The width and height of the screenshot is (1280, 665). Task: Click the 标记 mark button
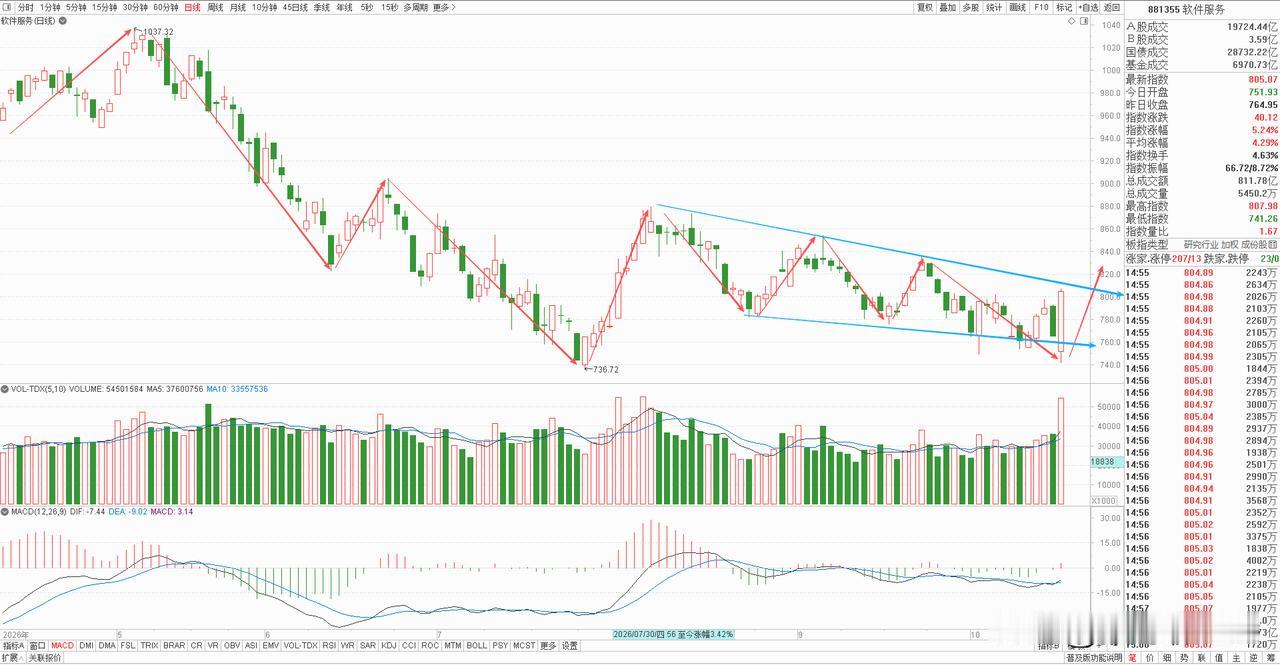pyautogui.click(x=1064, y=7)
